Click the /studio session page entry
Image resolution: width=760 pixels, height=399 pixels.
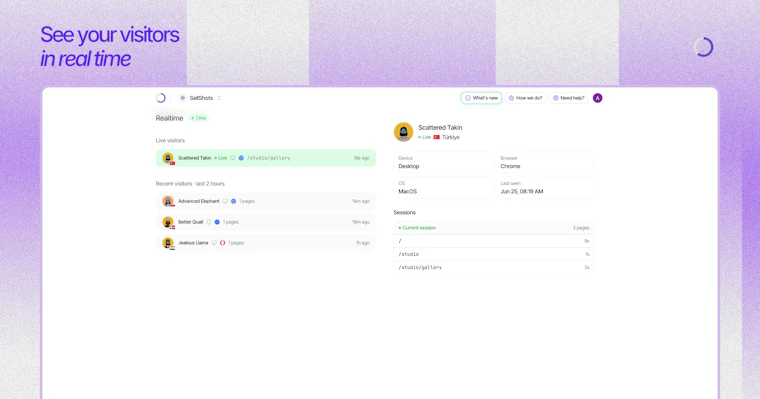click(x=494, y=254)
